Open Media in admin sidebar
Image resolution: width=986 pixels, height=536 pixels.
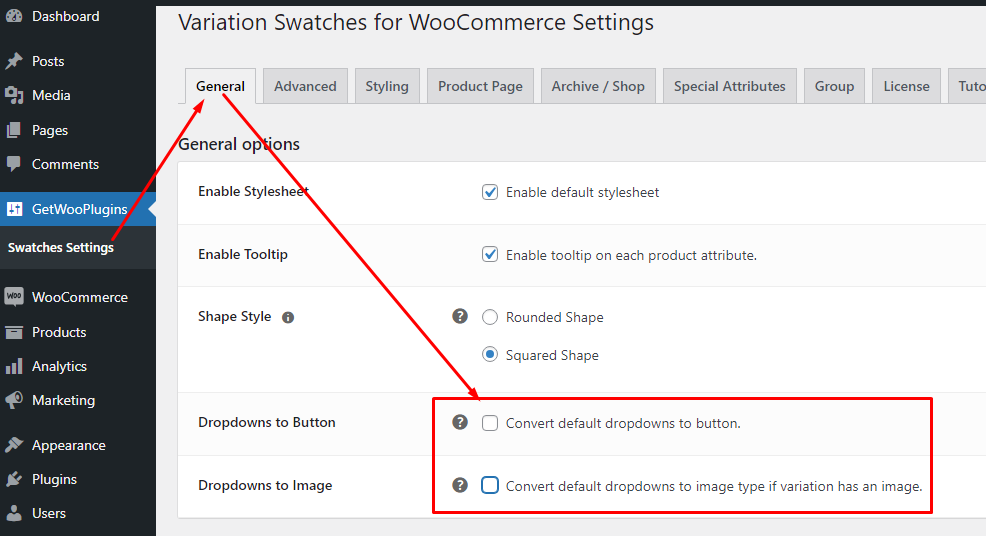pos(51,95)
